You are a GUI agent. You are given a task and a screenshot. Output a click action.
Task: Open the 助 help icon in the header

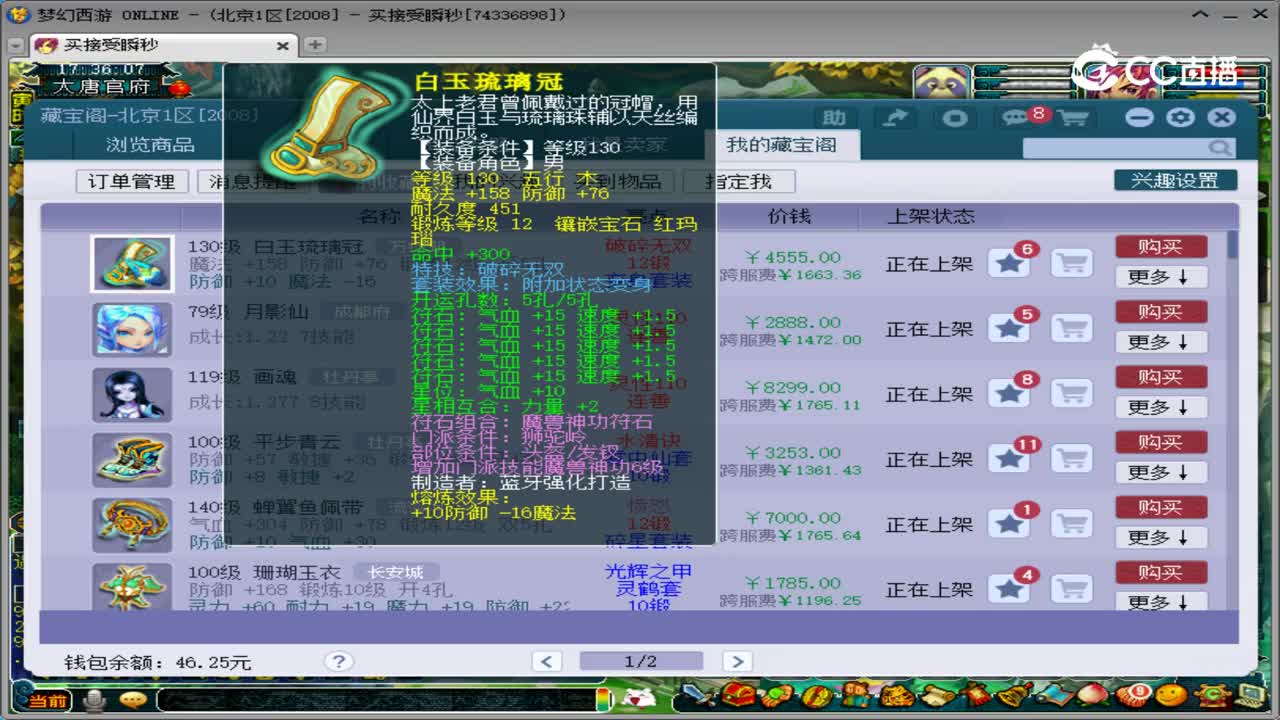click(832, 118)
